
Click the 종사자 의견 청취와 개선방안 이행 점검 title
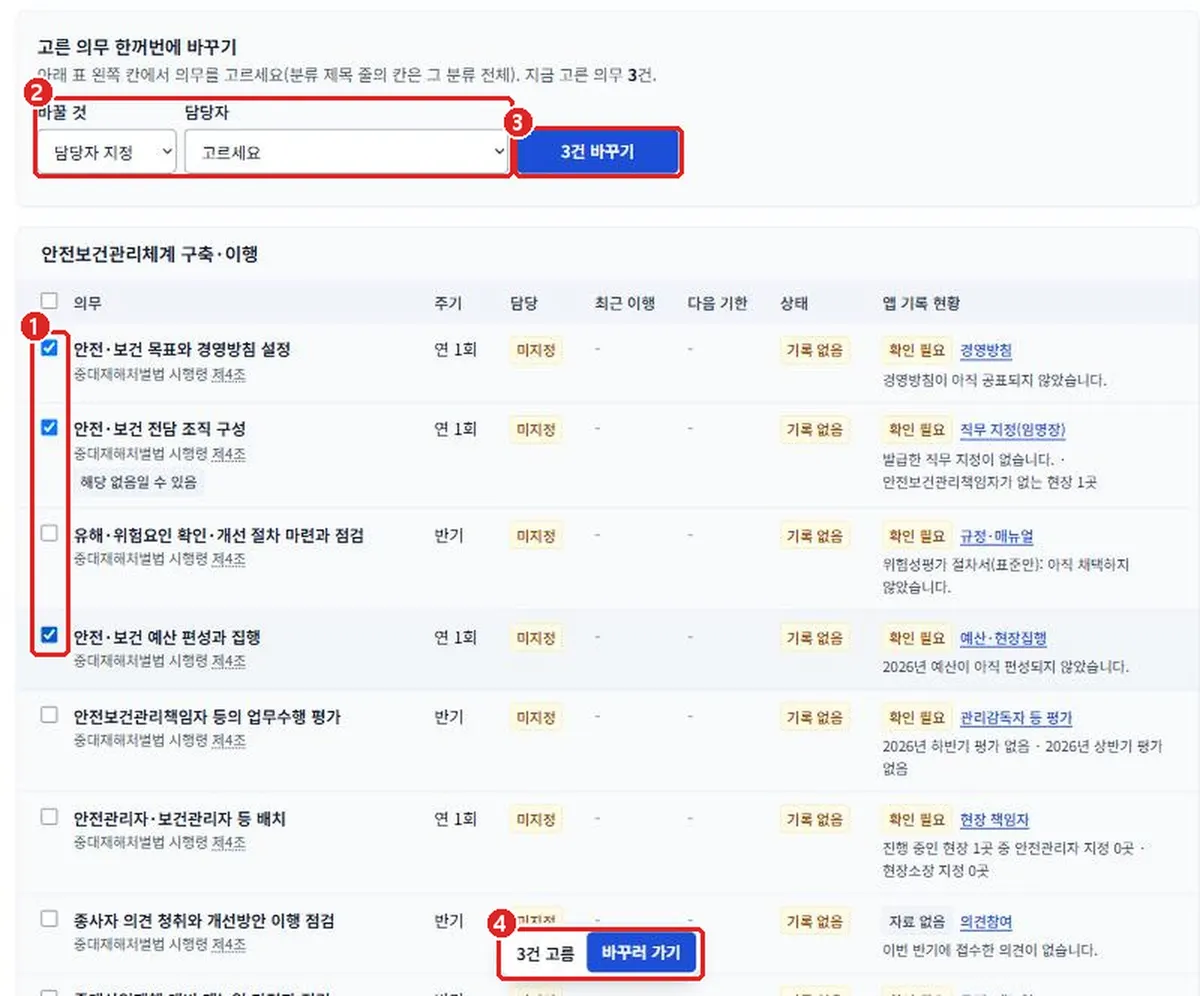[204, 920]
